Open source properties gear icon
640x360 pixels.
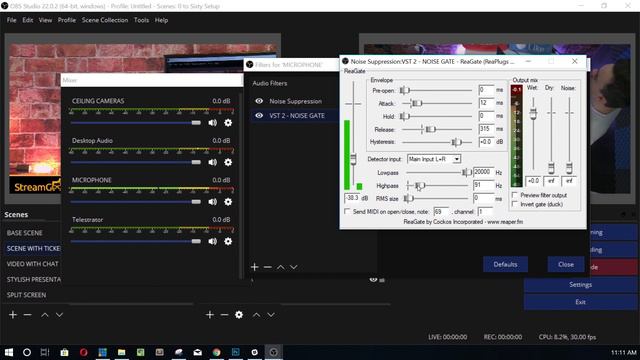tap(239, 315)
